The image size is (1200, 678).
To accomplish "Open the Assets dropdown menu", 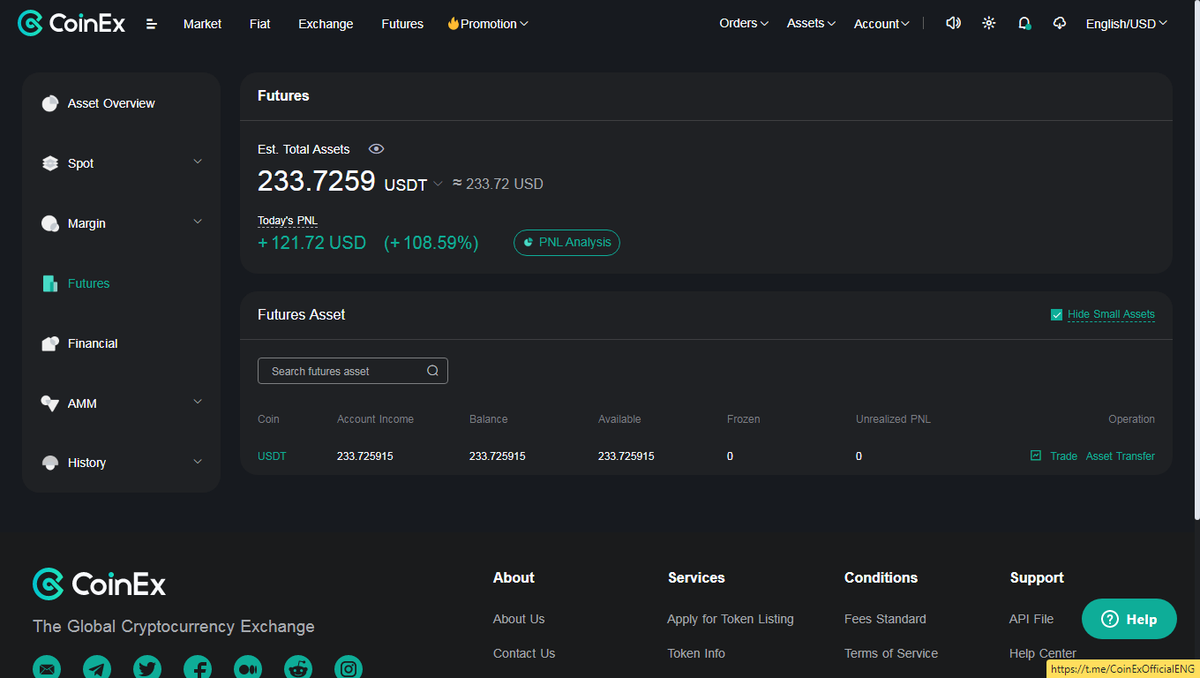I will pos(811,23).
